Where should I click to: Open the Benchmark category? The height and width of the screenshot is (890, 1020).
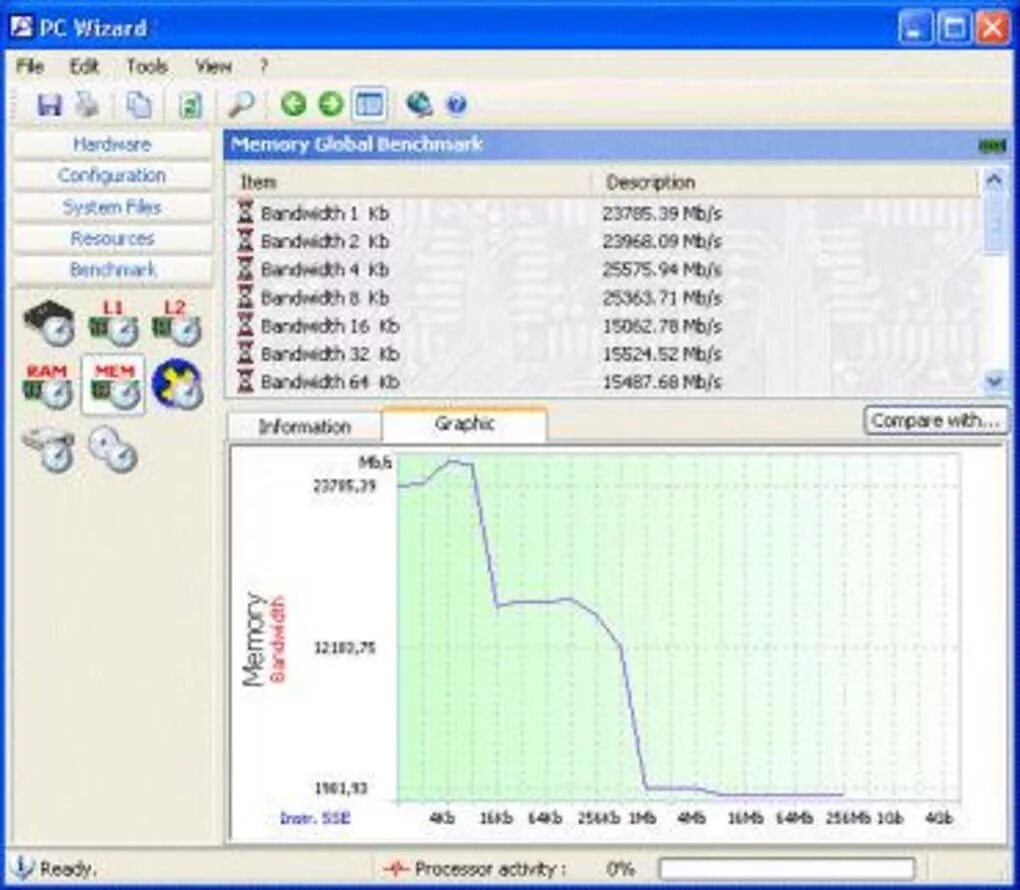coord(112,269)
